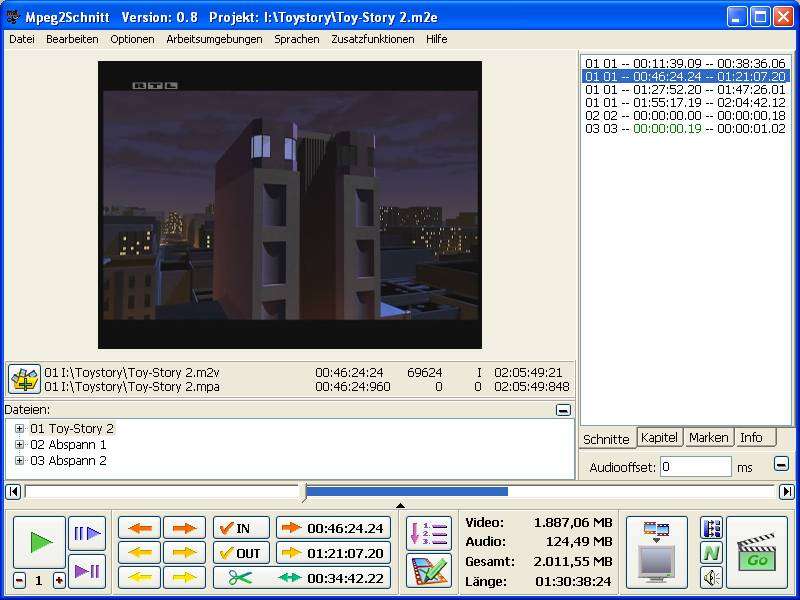
Task: Open the Hilfe menu
Action: click(436, 39)
